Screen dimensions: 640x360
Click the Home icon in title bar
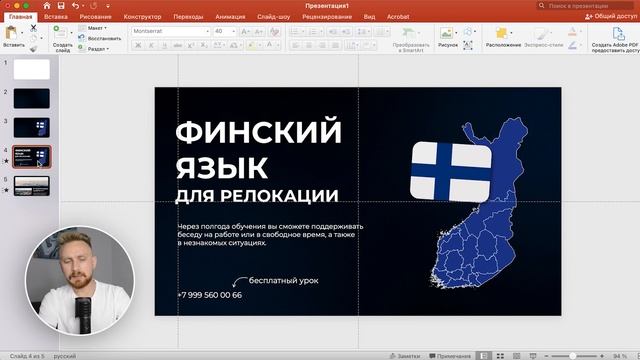click(x=47, y=6)
